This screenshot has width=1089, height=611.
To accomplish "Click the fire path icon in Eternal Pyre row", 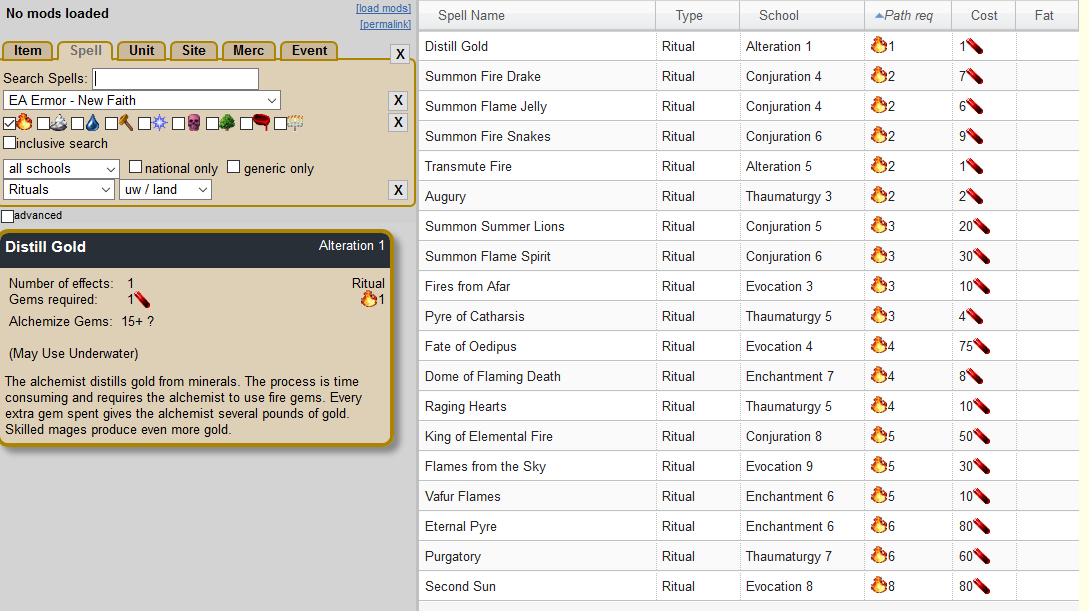I will point(879,526).
